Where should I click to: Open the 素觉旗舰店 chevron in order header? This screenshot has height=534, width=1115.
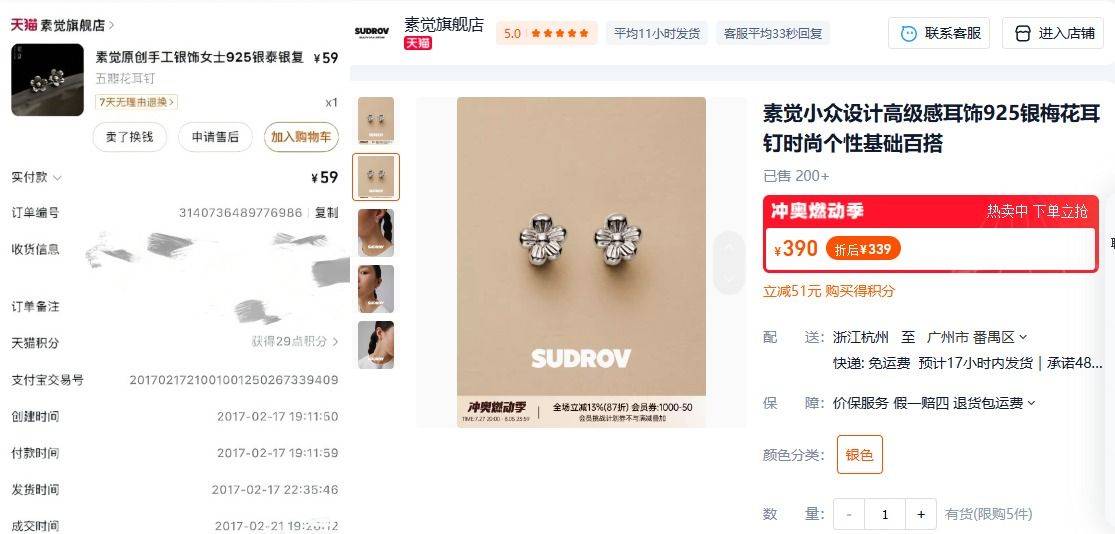pos(112,26)
